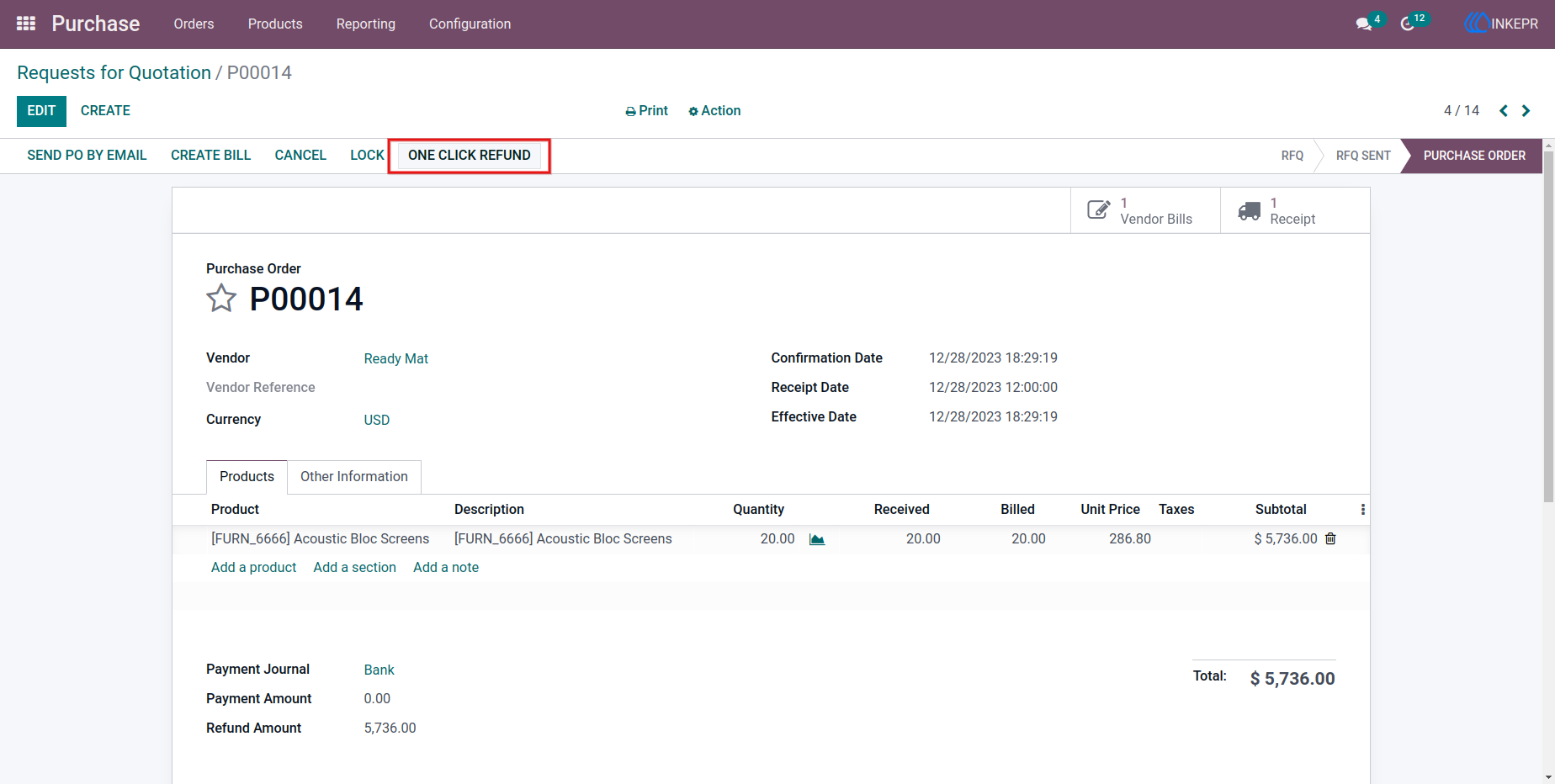The width and height of the screenshot is (1555, 784).
Task: Open the Orders menu
Action: (194, 24)
